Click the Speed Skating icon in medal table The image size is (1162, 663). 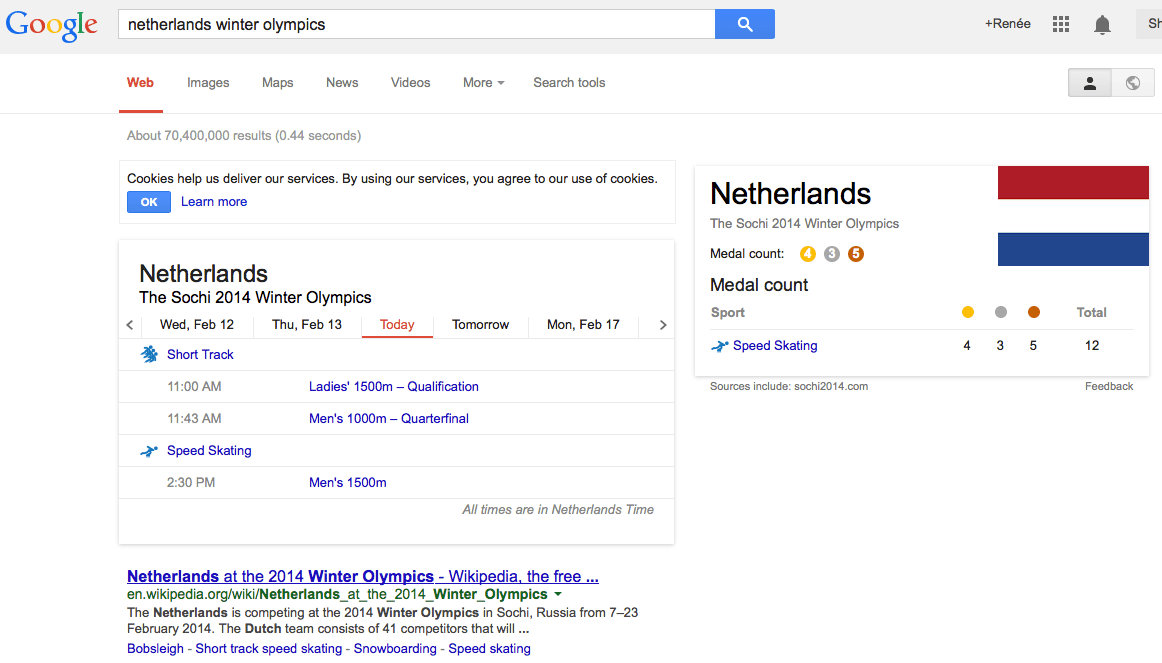718,345
